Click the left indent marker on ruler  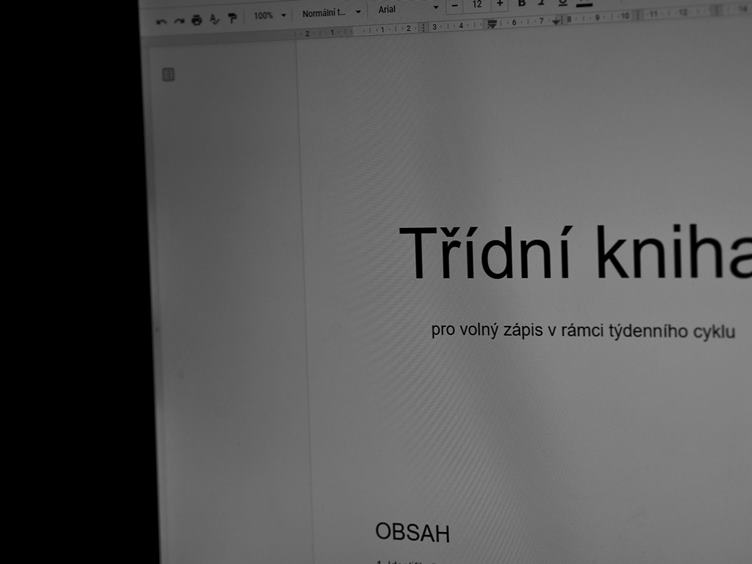click(492, 24)
